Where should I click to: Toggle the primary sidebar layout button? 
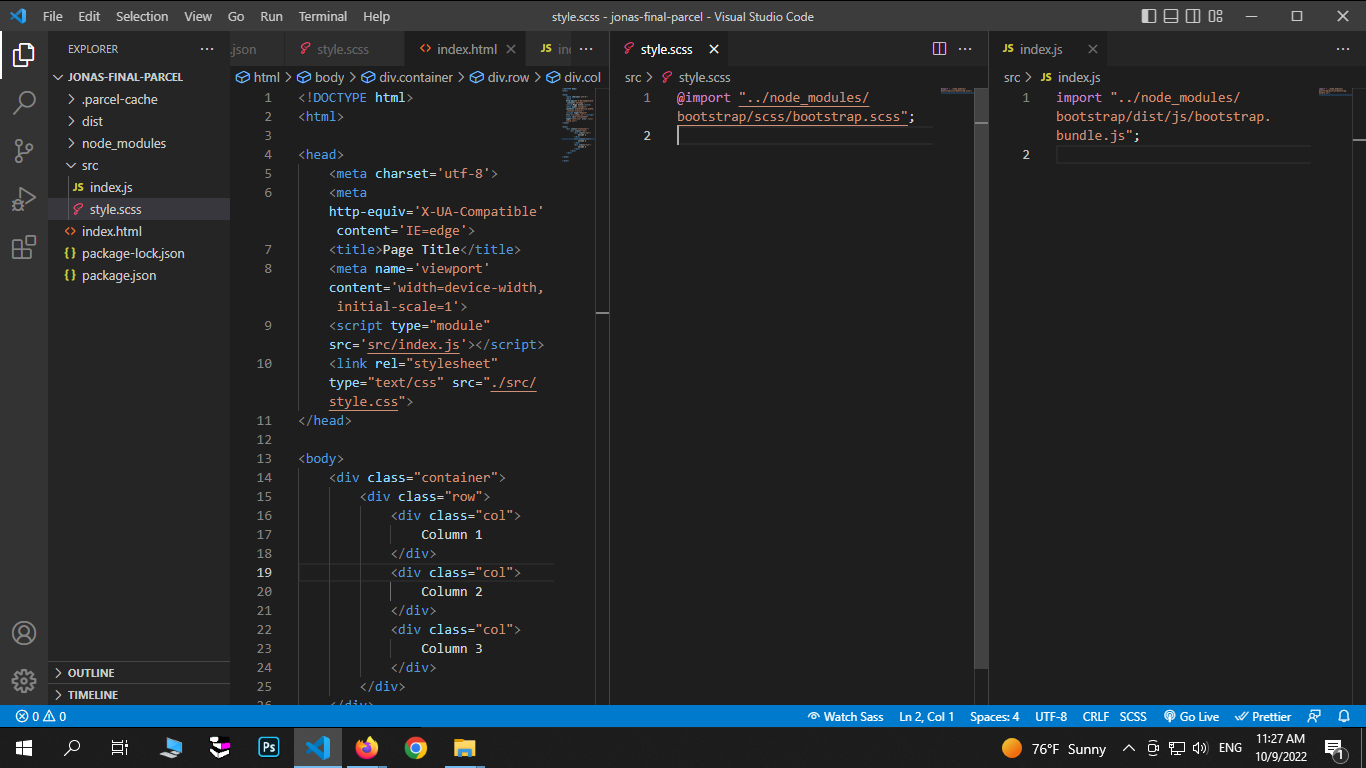1148,16
